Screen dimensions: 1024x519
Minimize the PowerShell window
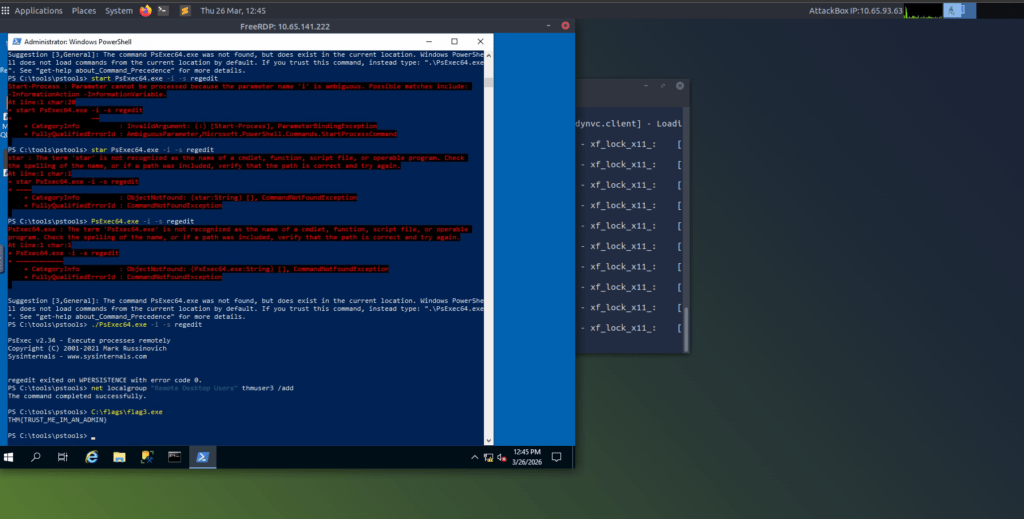[x=428, y=41]
